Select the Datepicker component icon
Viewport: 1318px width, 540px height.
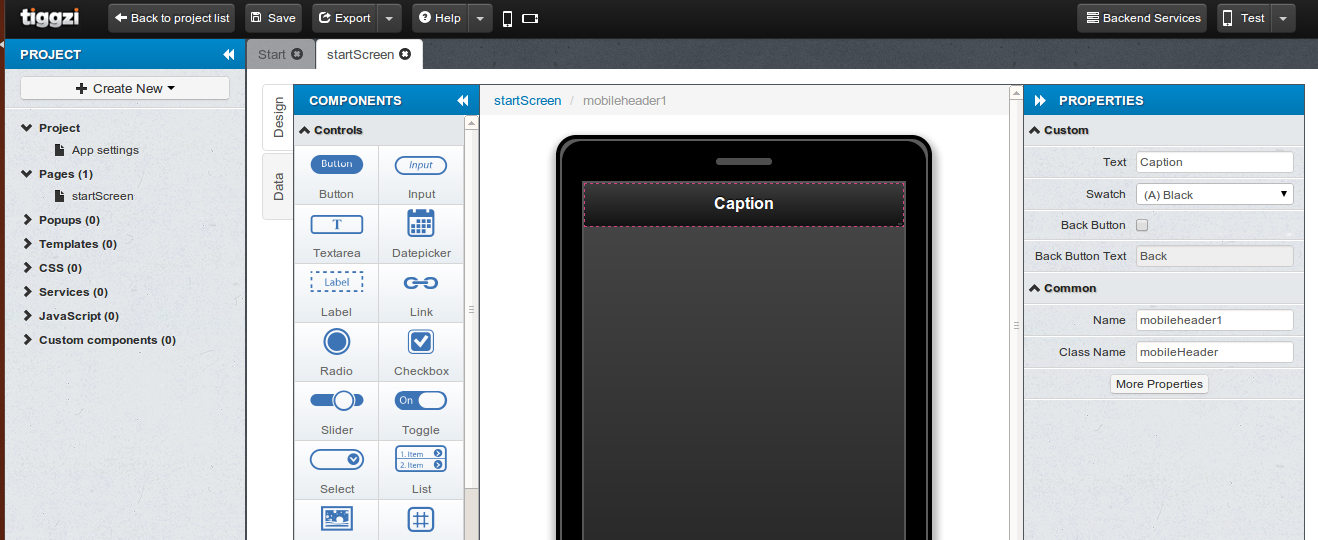421,224
